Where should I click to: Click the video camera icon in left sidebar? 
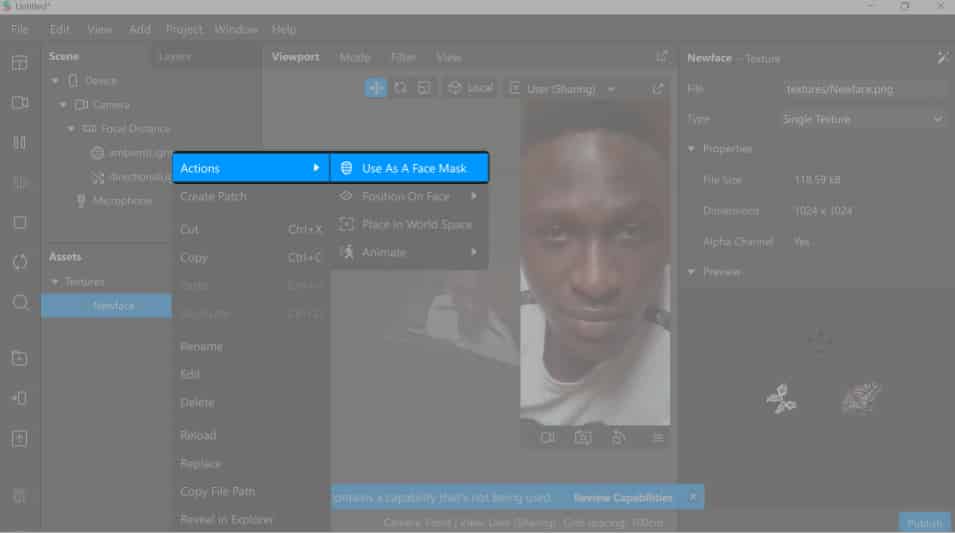pos(20,103)
